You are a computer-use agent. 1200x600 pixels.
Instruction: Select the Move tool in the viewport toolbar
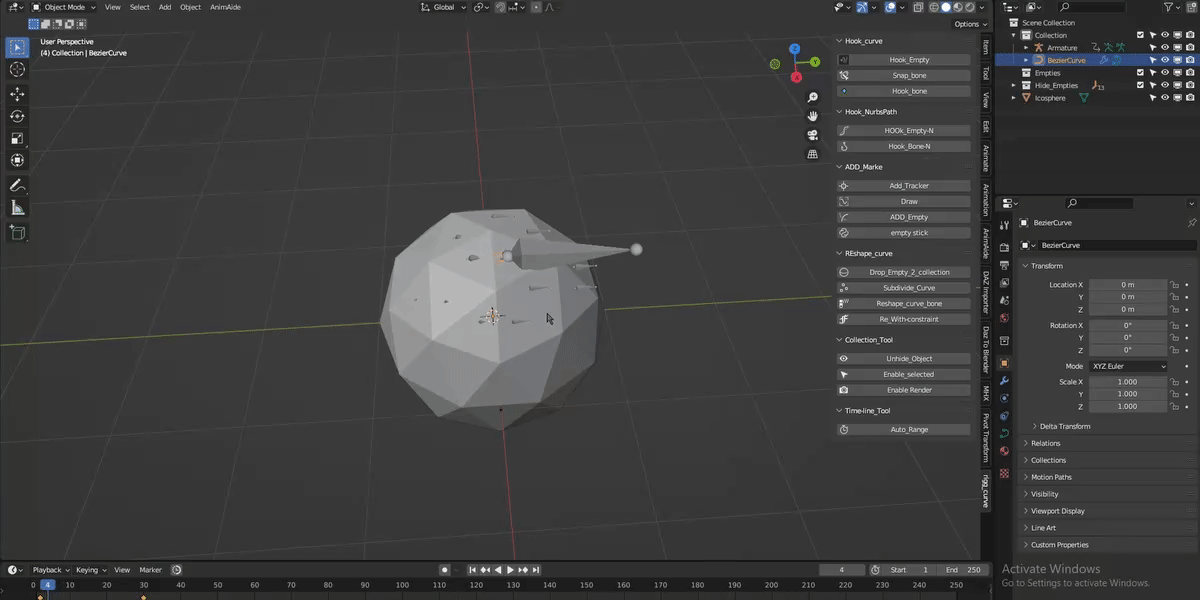pos(16,92)
